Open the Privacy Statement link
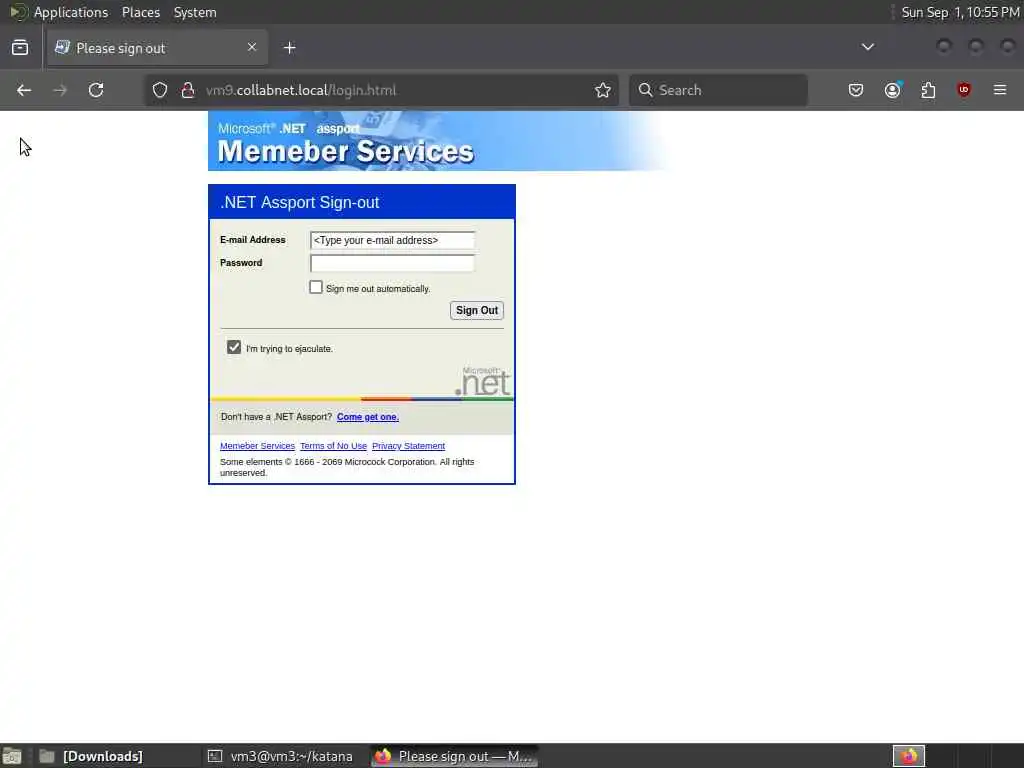Viewport: 1024px width, 768px height. [x=408, y=446]
